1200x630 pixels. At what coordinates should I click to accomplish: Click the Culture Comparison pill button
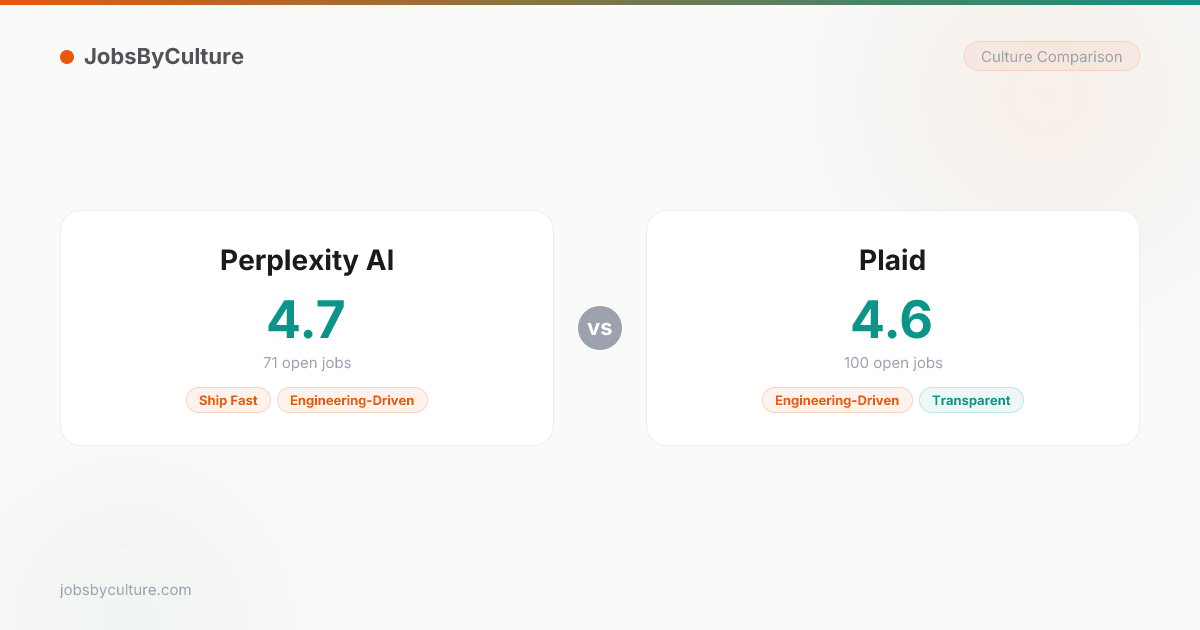tap(1051, 56)
